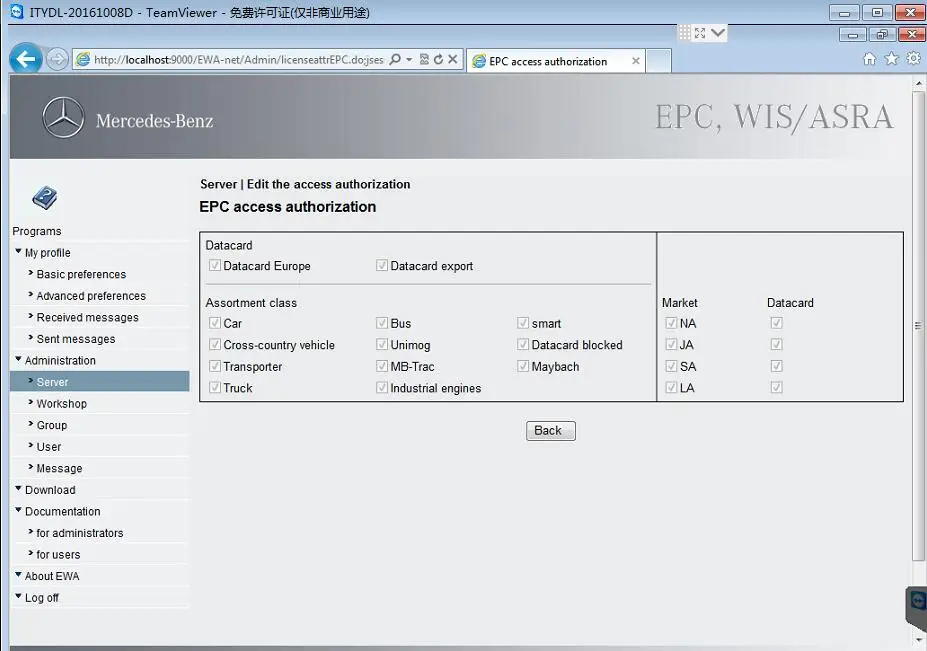Toggle the Unimog checkbox
This screenshot has width=927, height=651.
coord(382,344)
